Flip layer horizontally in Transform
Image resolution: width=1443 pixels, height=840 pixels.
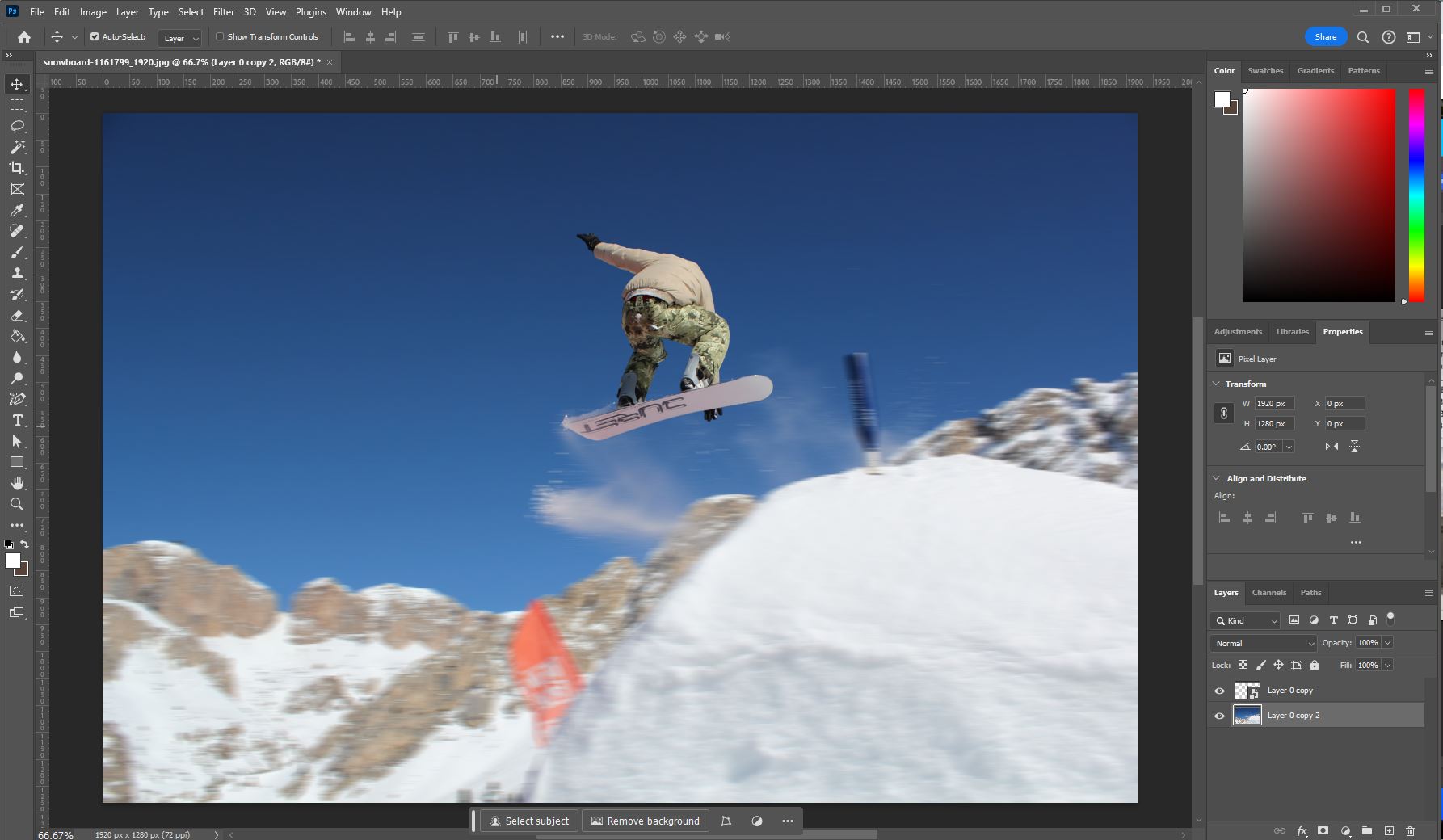pyautogui.click(x=1332, y=447)
